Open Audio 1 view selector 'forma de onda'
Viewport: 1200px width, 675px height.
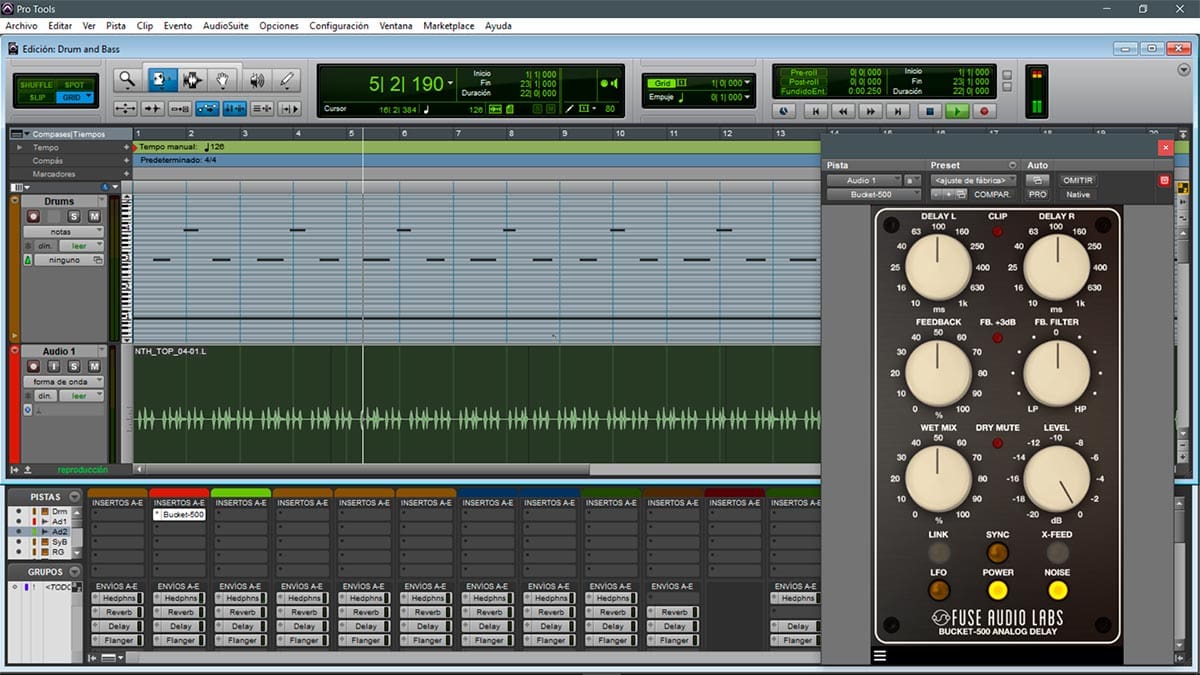coord(63,381)
